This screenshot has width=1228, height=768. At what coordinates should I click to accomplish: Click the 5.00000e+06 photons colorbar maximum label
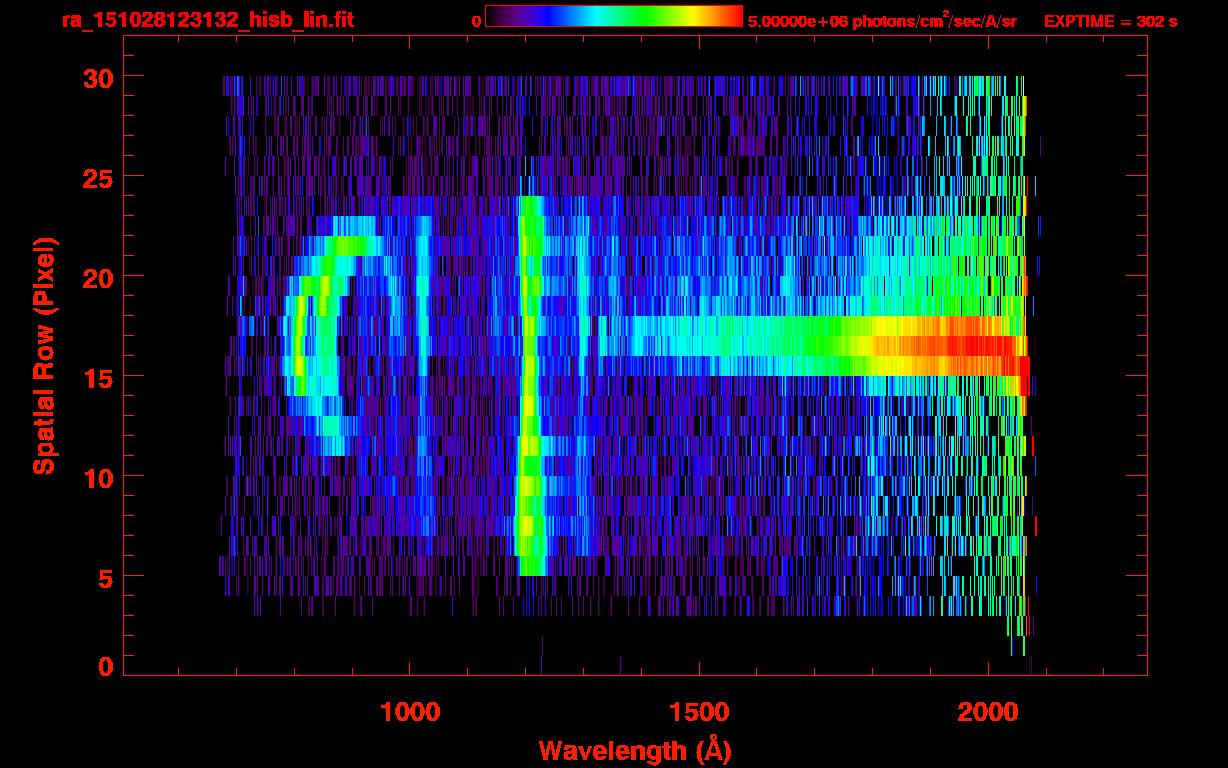[882, 20]
